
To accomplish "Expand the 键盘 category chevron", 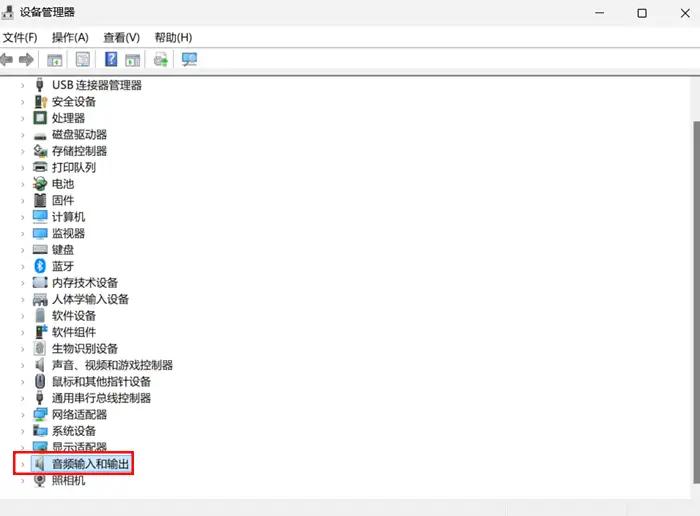I will point(23,250).
